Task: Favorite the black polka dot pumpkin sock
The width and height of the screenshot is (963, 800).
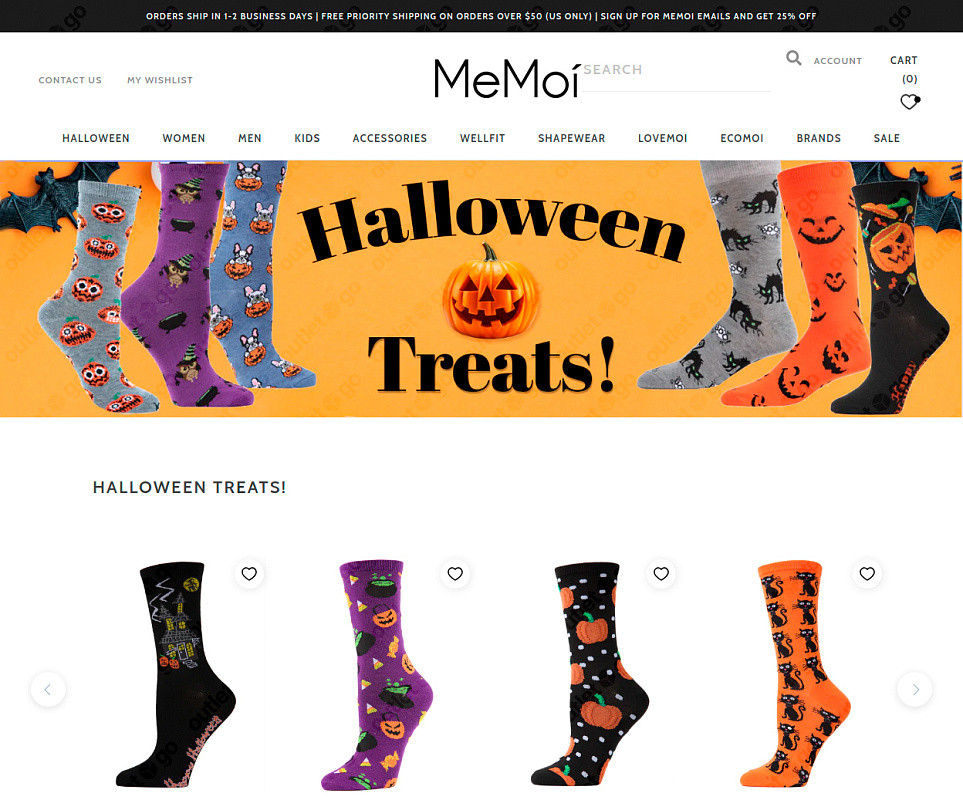Action: tap(661, 573)
